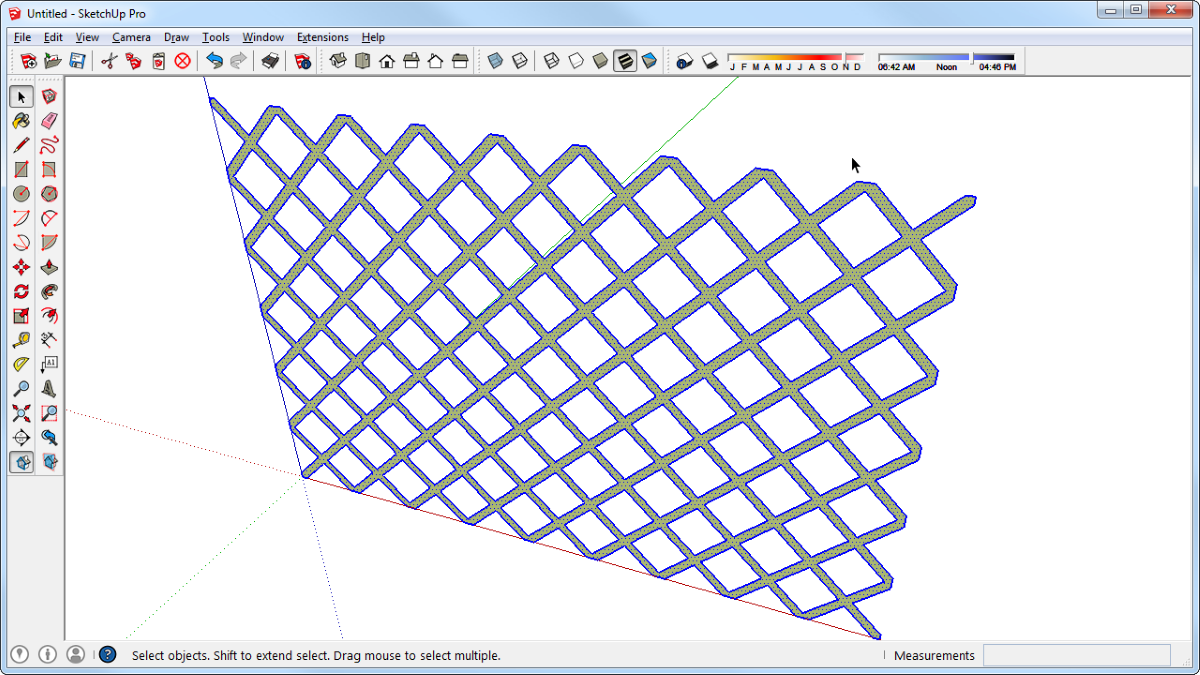
Task: Click the Copy icon
Action: tap(133, 61)
